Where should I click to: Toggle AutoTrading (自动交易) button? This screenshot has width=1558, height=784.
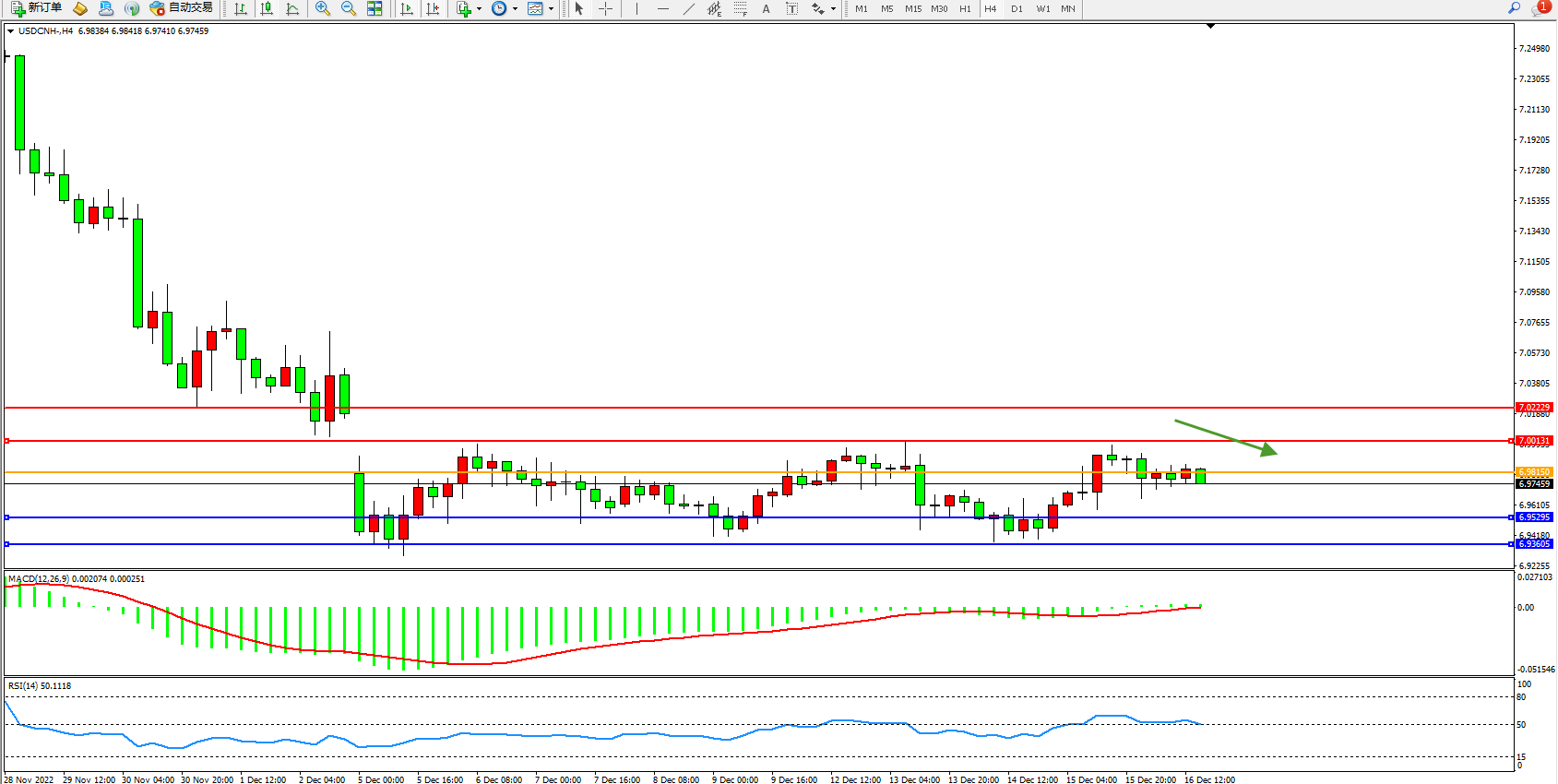(x=182, y=8)
